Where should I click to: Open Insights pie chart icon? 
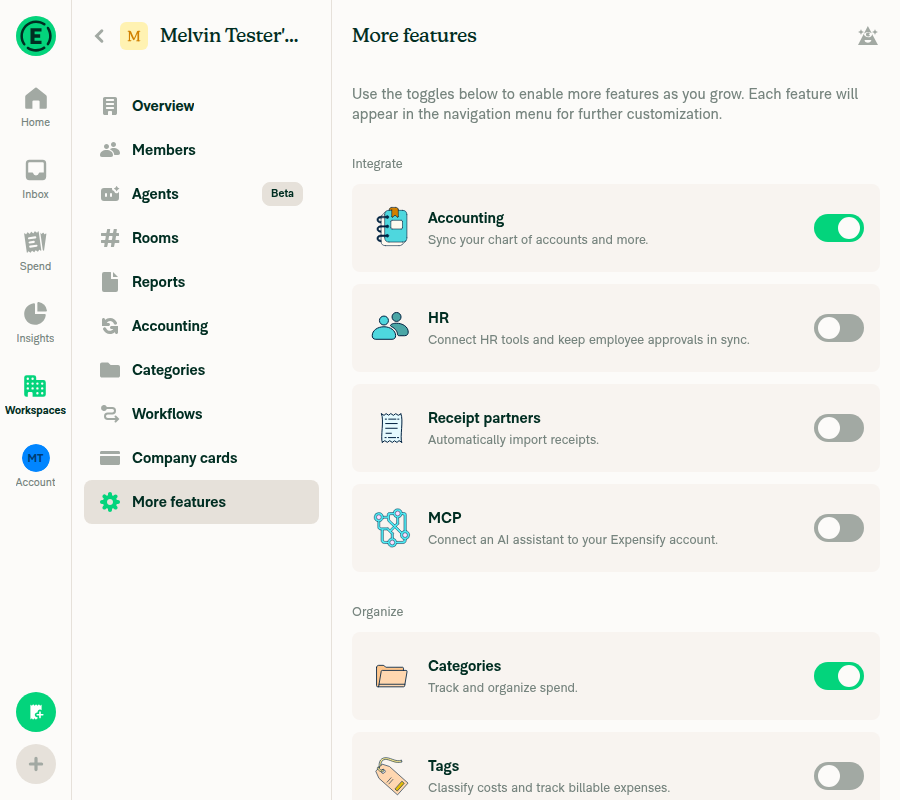click(36, 314)
